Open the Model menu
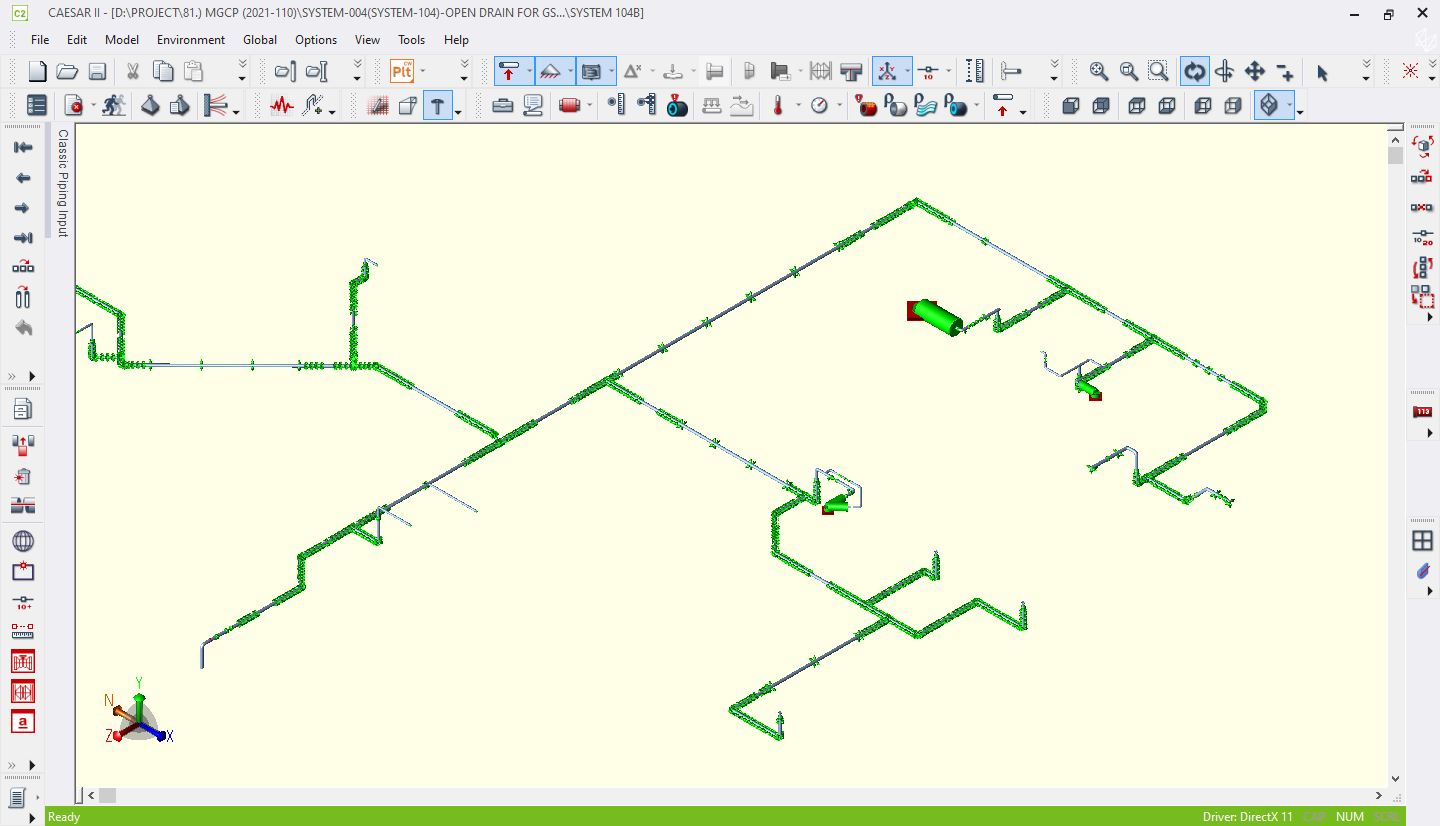Screen dimensions: 1440x826 122,40
